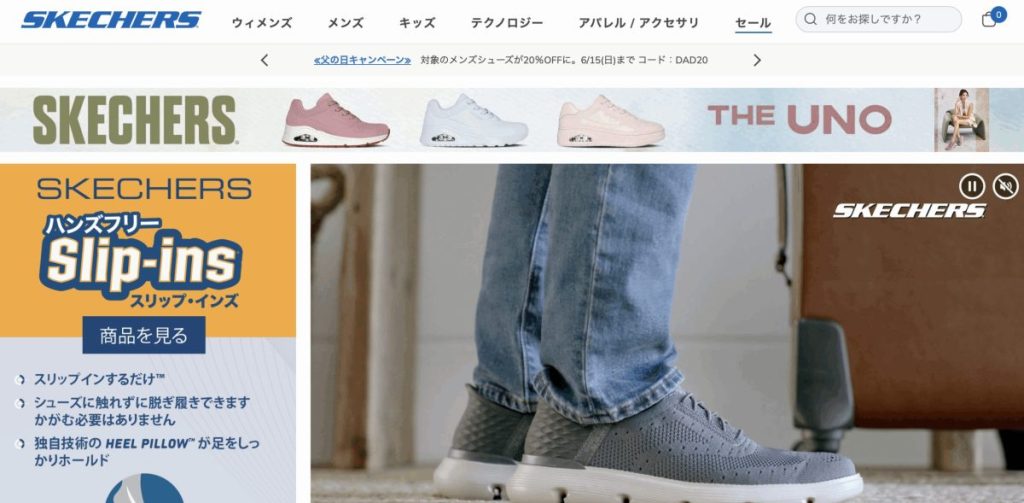Expand the テクノロジー navigation item

tap(507, 23)
